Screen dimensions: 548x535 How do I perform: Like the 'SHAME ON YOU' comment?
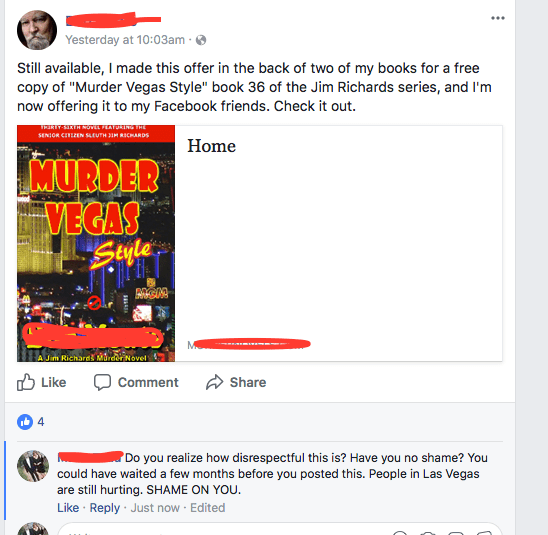[68, 507]
